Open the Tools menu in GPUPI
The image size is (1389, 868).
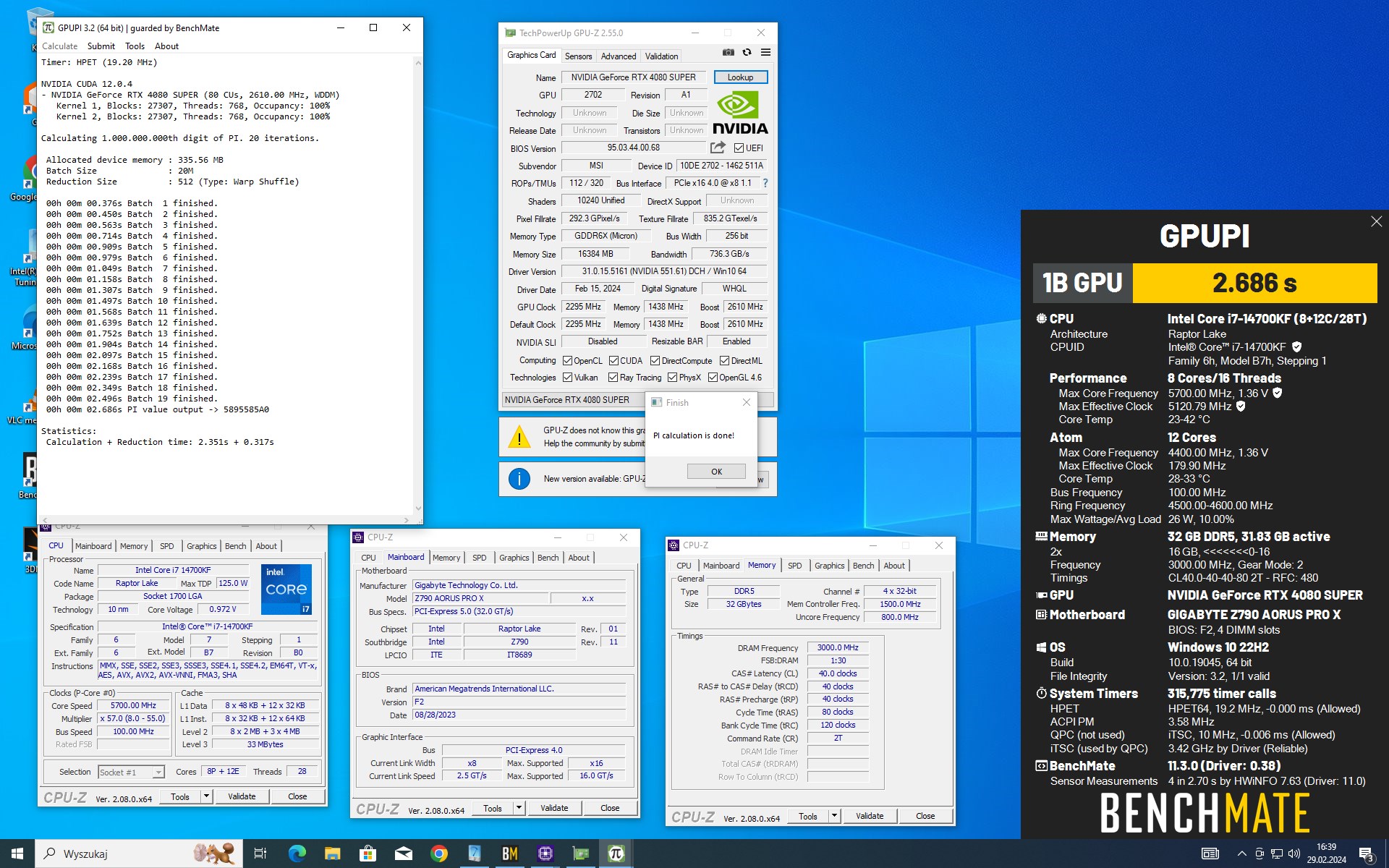(x=135, y=46)
